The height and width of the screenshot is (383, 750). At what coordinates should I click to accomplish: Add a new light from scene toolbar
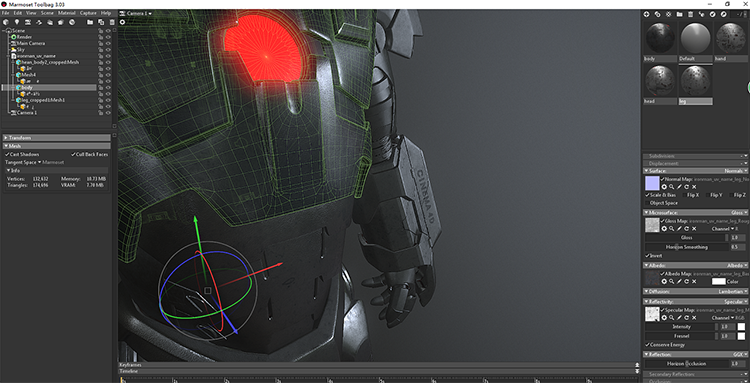coord(16,22)
